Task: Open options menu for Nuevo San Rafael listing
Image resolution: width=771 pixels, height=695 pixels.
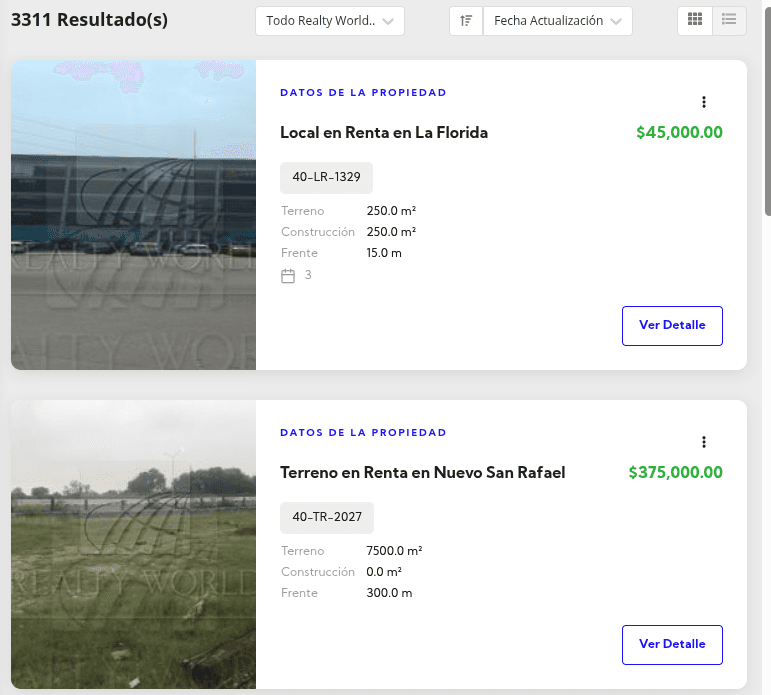Action: [704, 442]
